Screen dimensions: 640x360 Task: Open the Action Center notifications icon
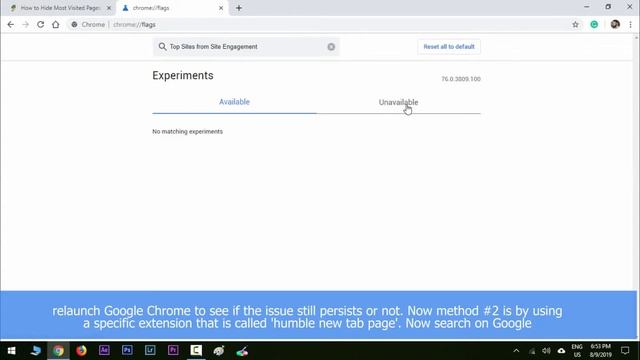point(625,351)
